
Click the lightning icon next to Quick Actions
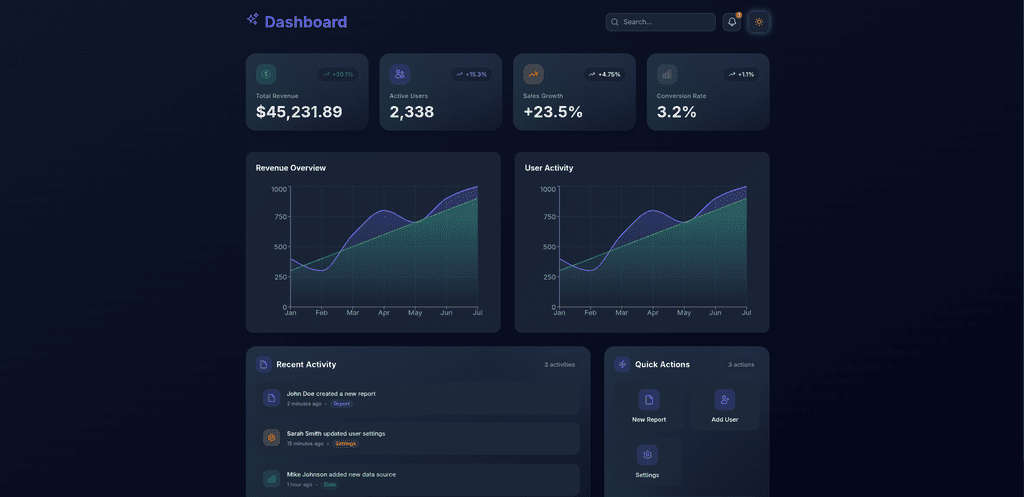coord(622,364)
